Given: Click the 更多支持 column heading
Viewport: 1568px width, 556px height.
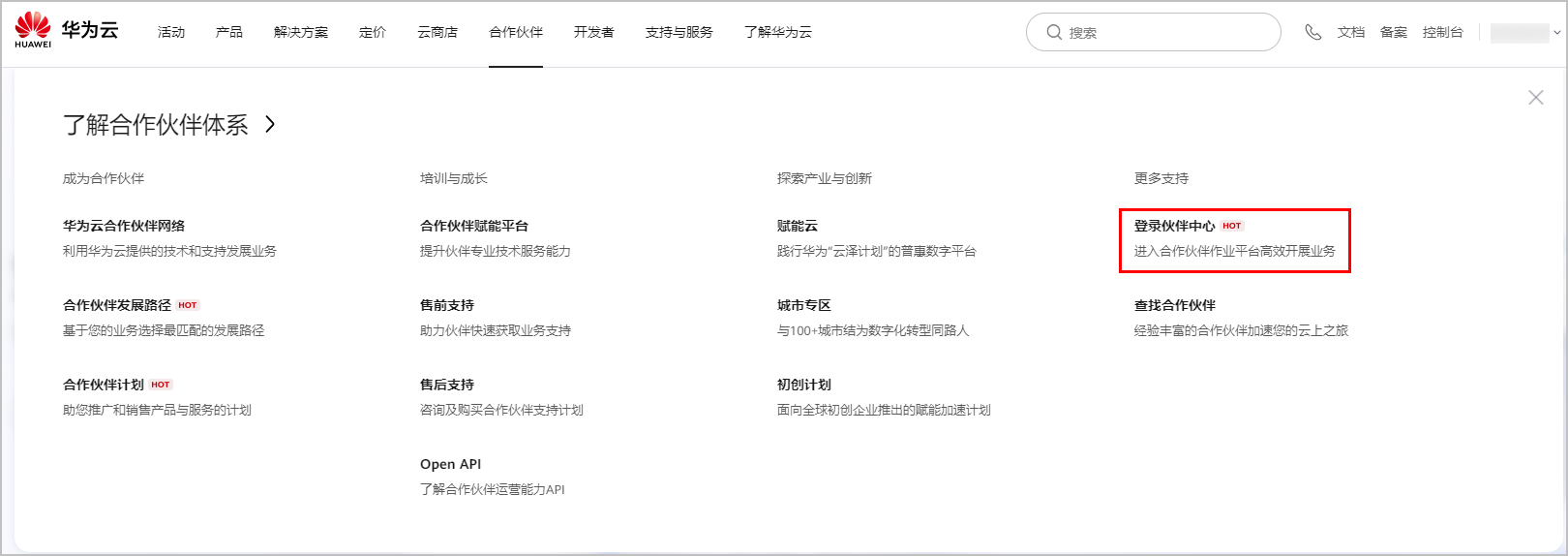Looking at the screenshot, I should [x=1161, y=178].
